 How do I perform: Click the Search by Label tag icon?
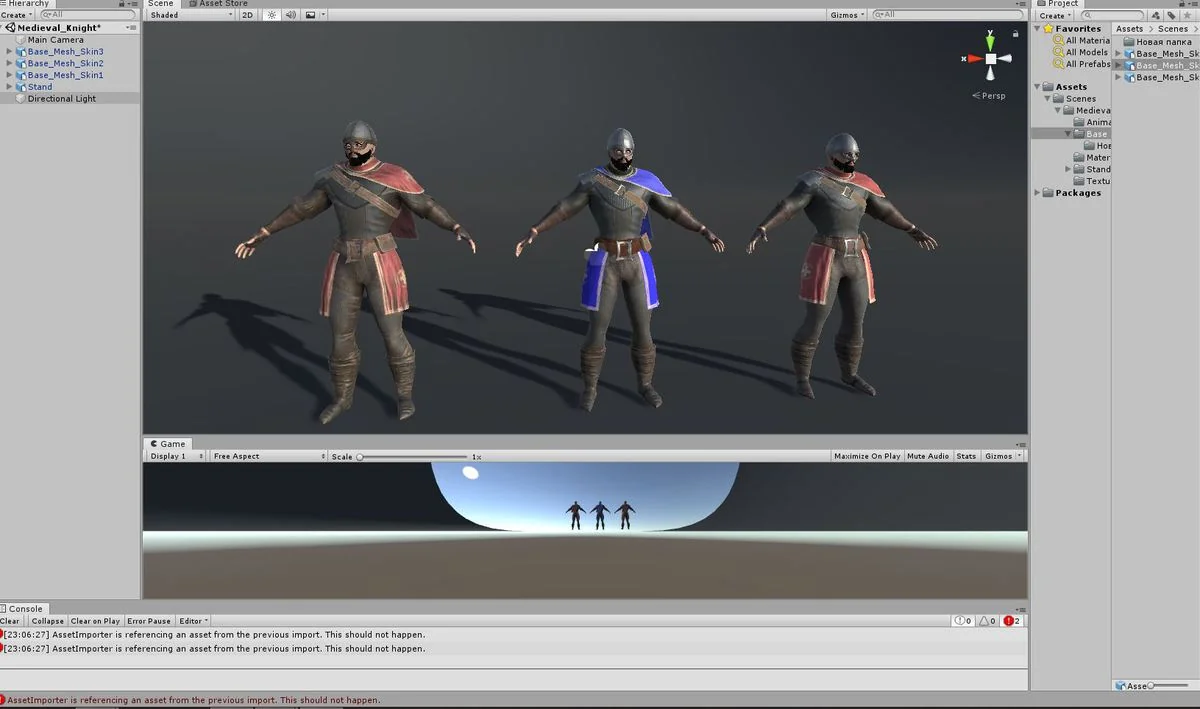tap(1171, 15)
